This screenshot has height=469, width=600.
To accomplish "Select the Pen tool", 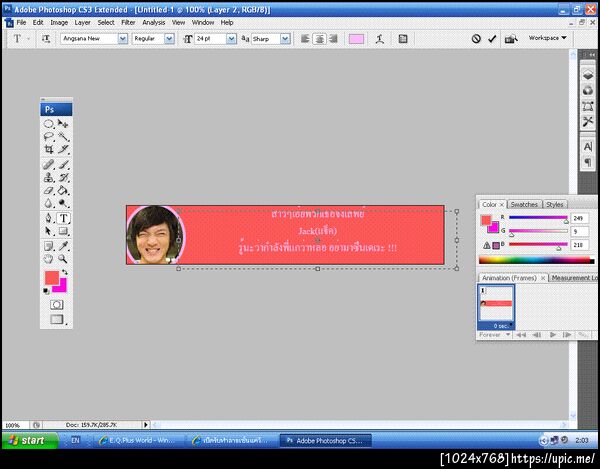I will [x=49, y=218].
